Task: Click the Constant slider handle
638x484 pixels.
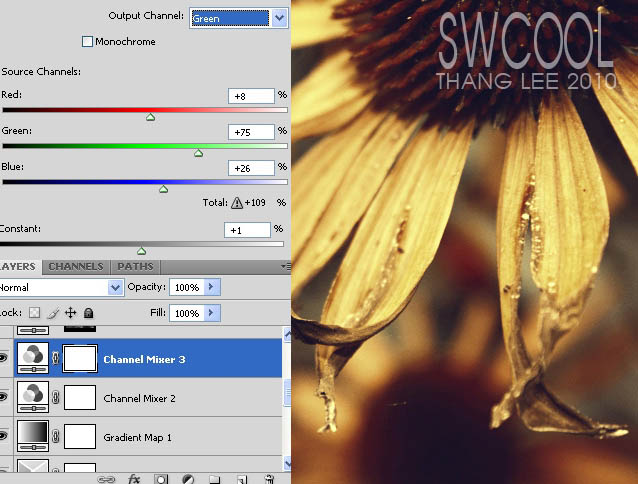Action: (142, 251)
